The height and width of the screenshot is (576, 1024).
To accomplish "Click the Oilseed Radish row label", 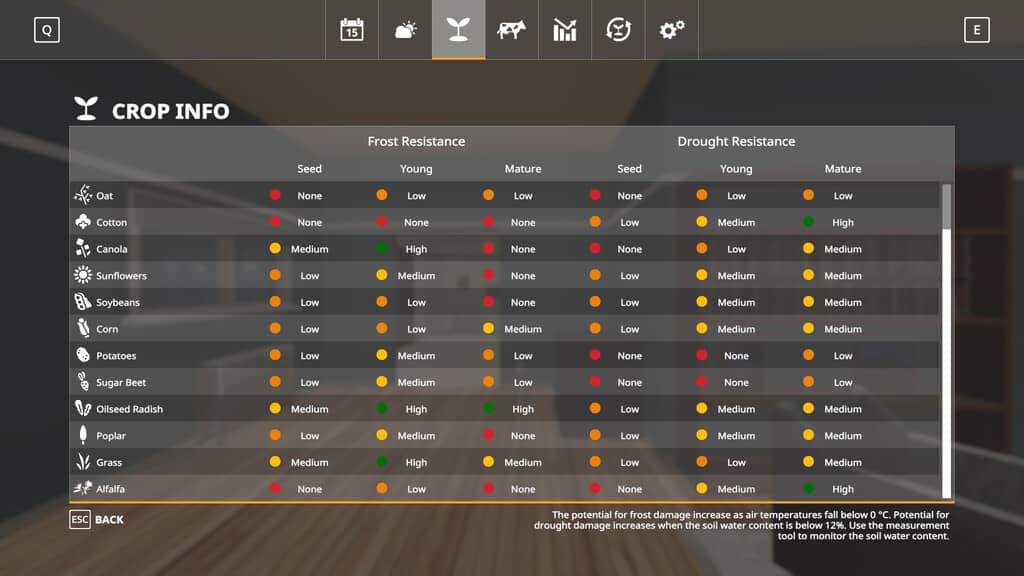I will [129, 409].
